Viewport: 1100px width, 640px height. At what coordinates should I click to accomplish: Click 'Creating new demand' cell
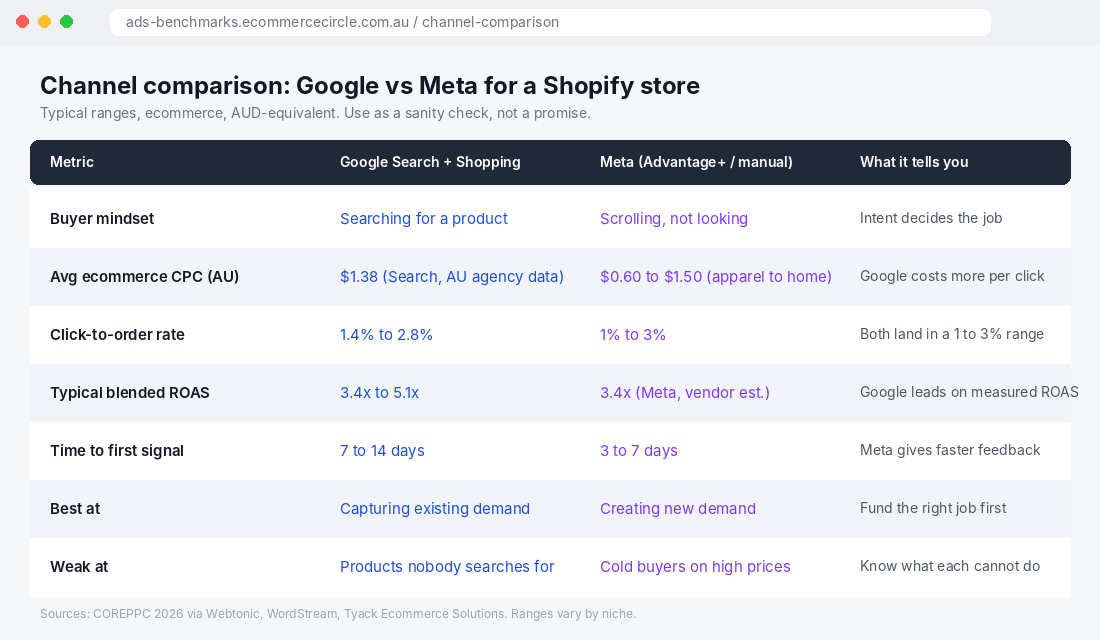678,509
